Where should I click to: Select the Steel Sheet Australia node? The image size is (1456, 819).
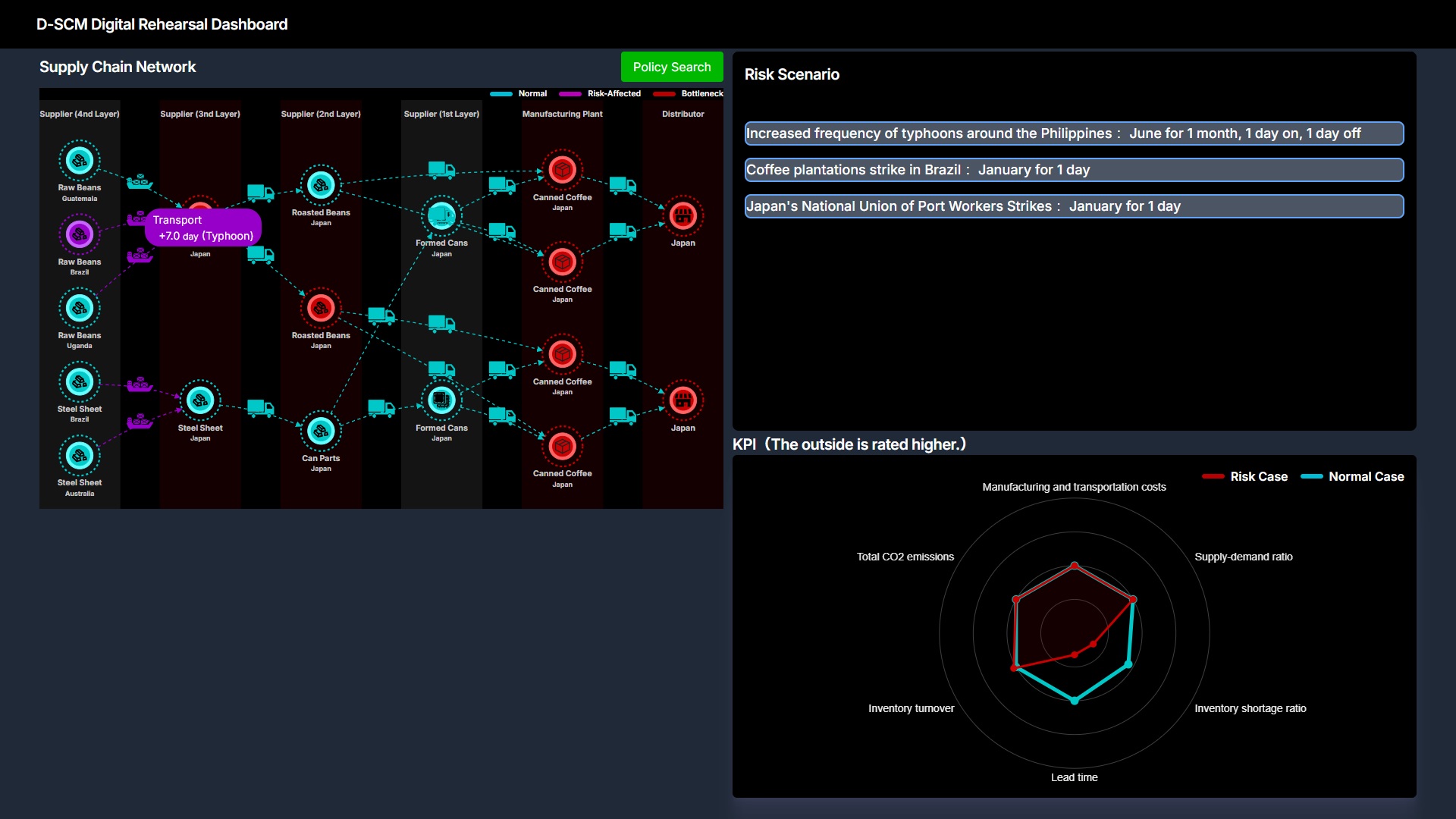point(80,455)
